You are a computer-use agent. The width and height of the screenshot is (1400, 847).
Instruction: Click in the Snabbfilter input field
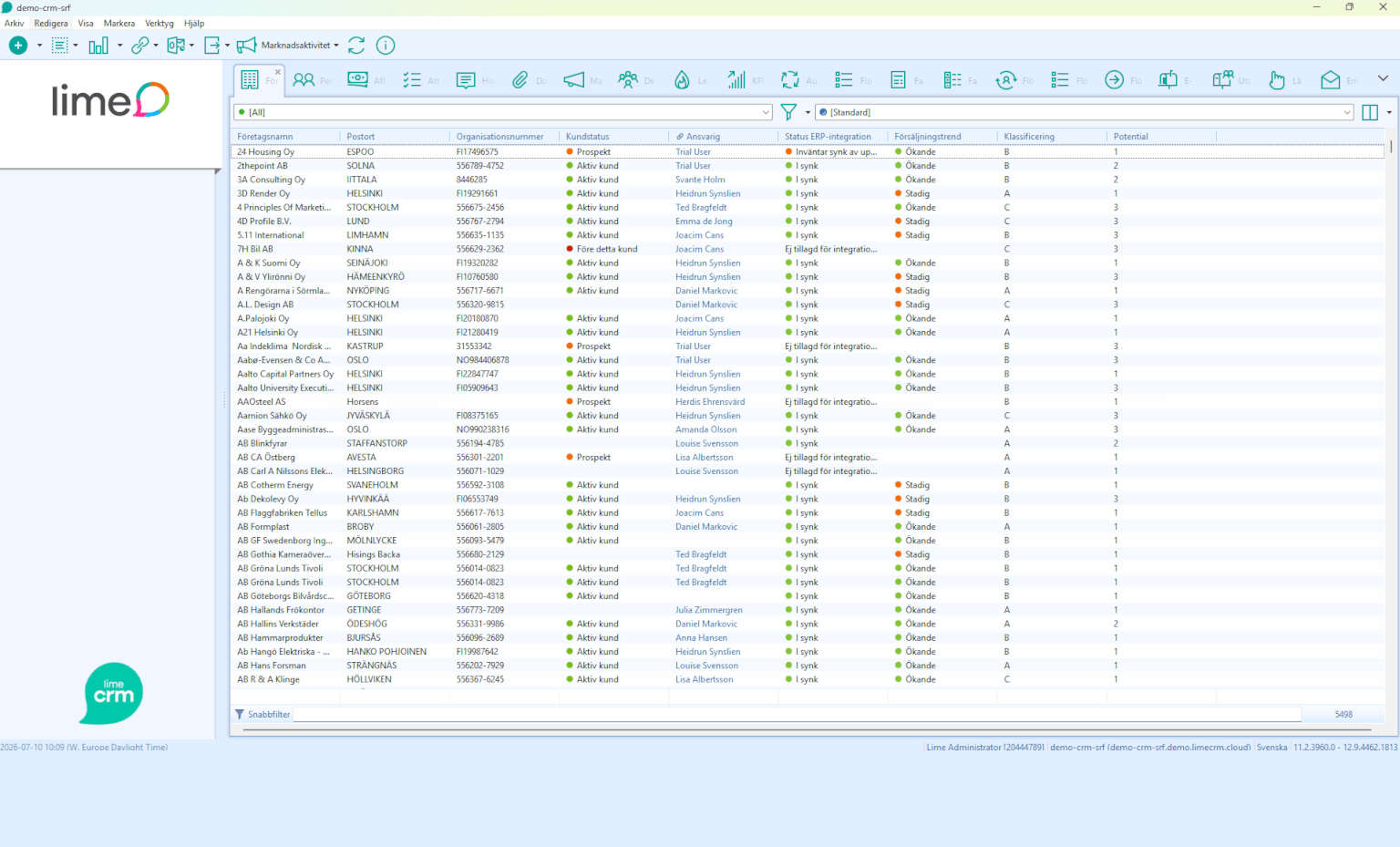click(797, 715)
